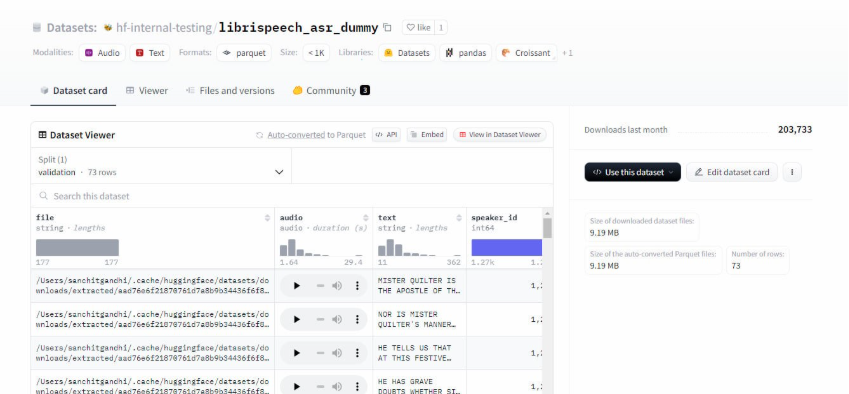
Task: Mute audio in NOR IS MISTER row
Action: pos(337,319)
